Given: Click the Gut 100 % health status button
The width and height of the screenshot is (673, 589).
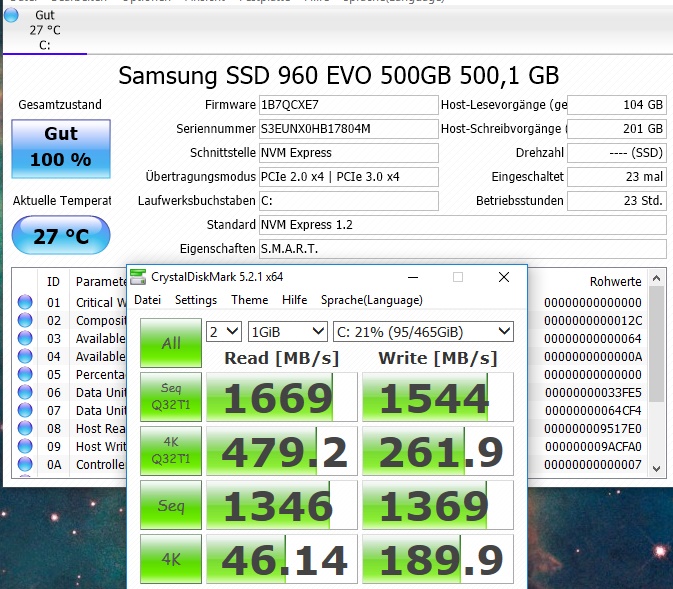Looking at the screenshot, I should pos(61,149).
